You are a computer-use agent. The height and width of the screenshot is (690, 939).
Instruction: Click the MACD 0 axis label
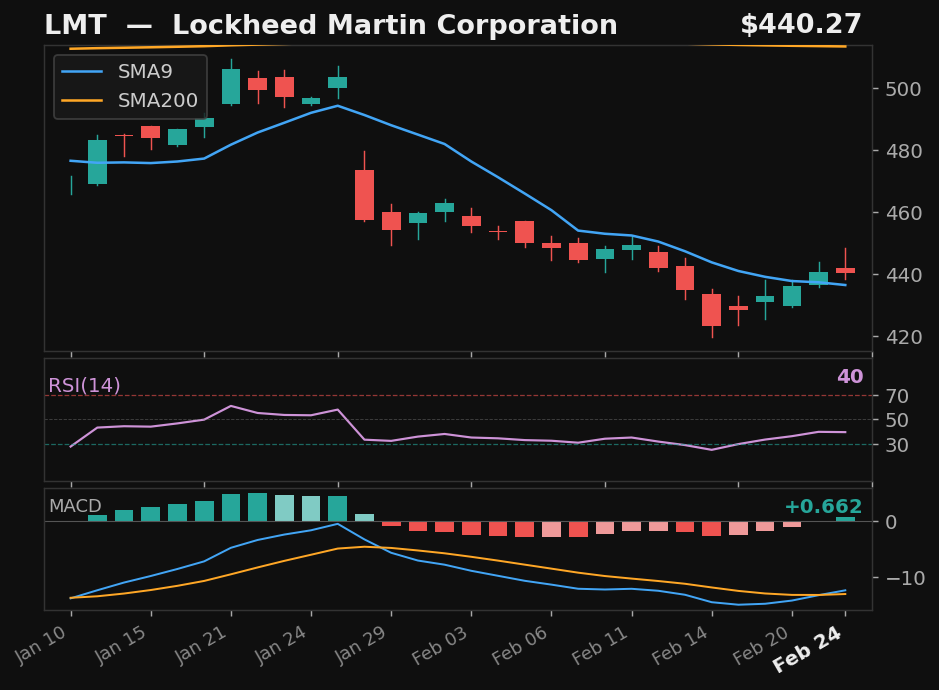[891, 522]
